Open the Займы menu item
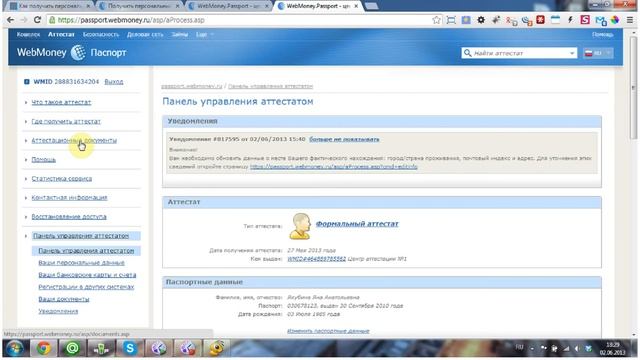Screen dimensions: 640x360 click(180, 35)
